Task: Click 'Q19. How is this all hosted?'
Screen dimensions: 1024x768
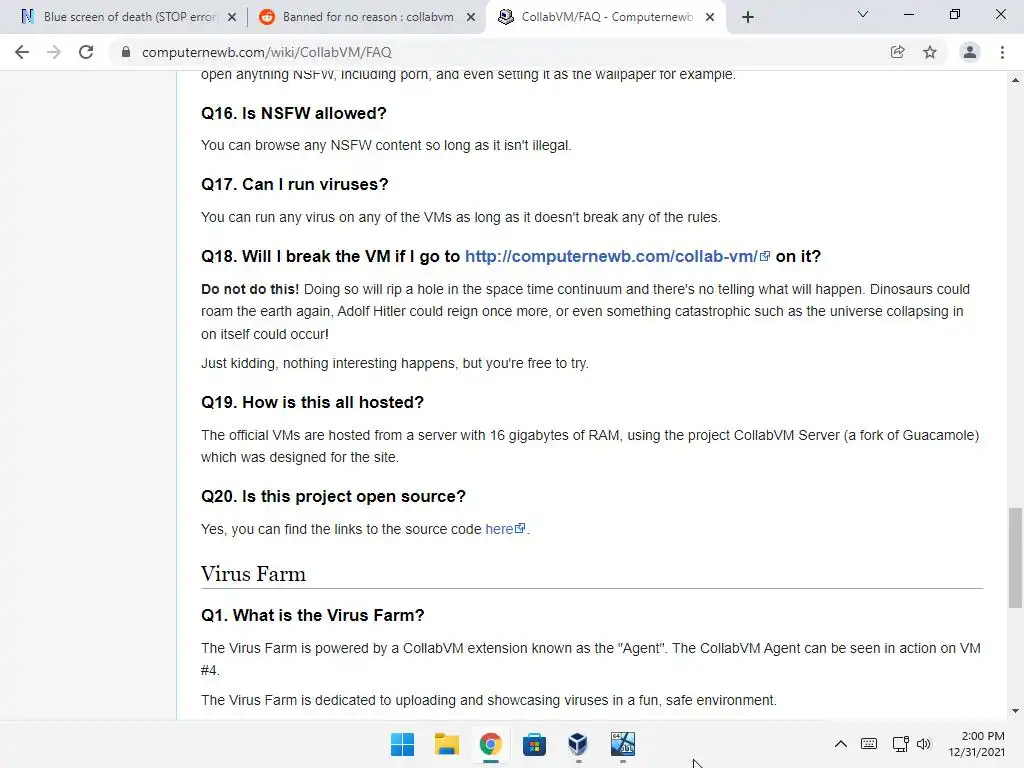Action: point(312,402)
